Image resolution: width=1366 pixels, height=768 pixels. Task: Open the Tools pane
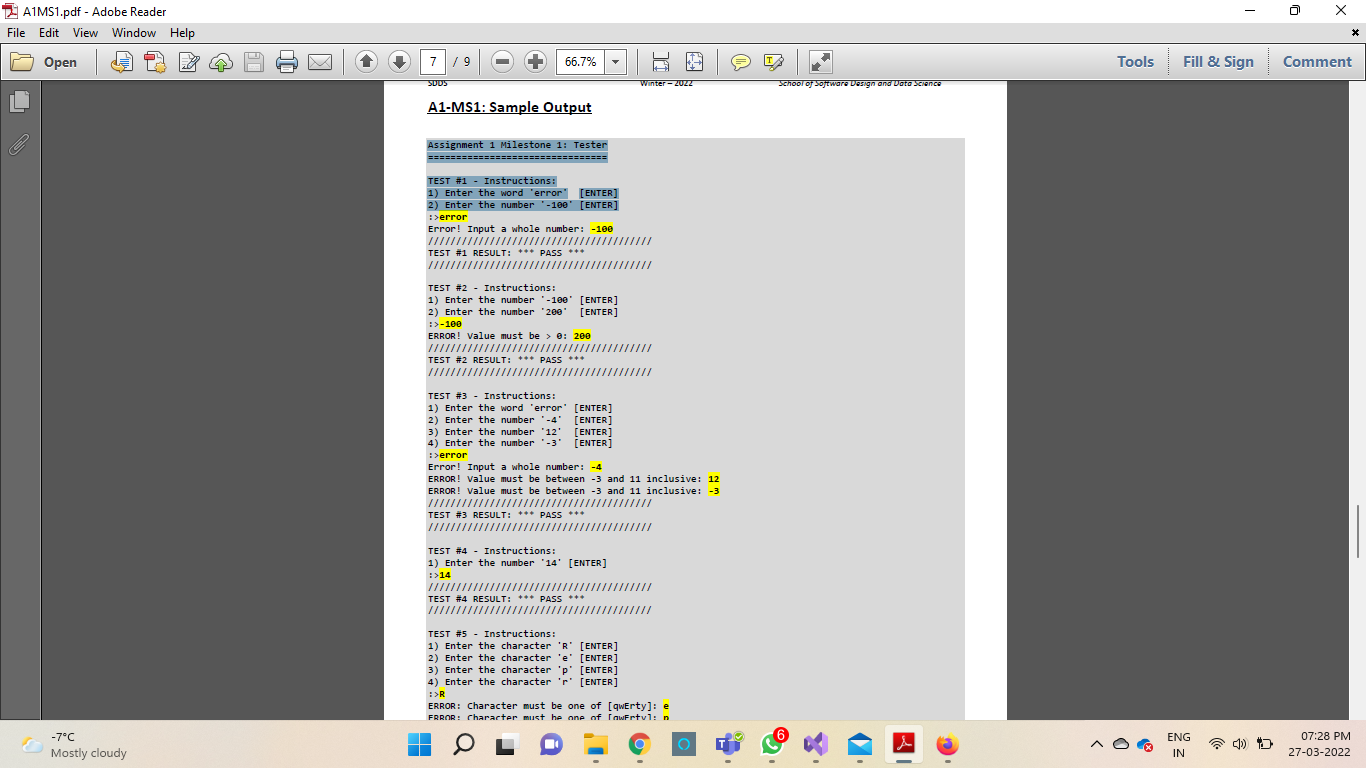(1135, 61)
